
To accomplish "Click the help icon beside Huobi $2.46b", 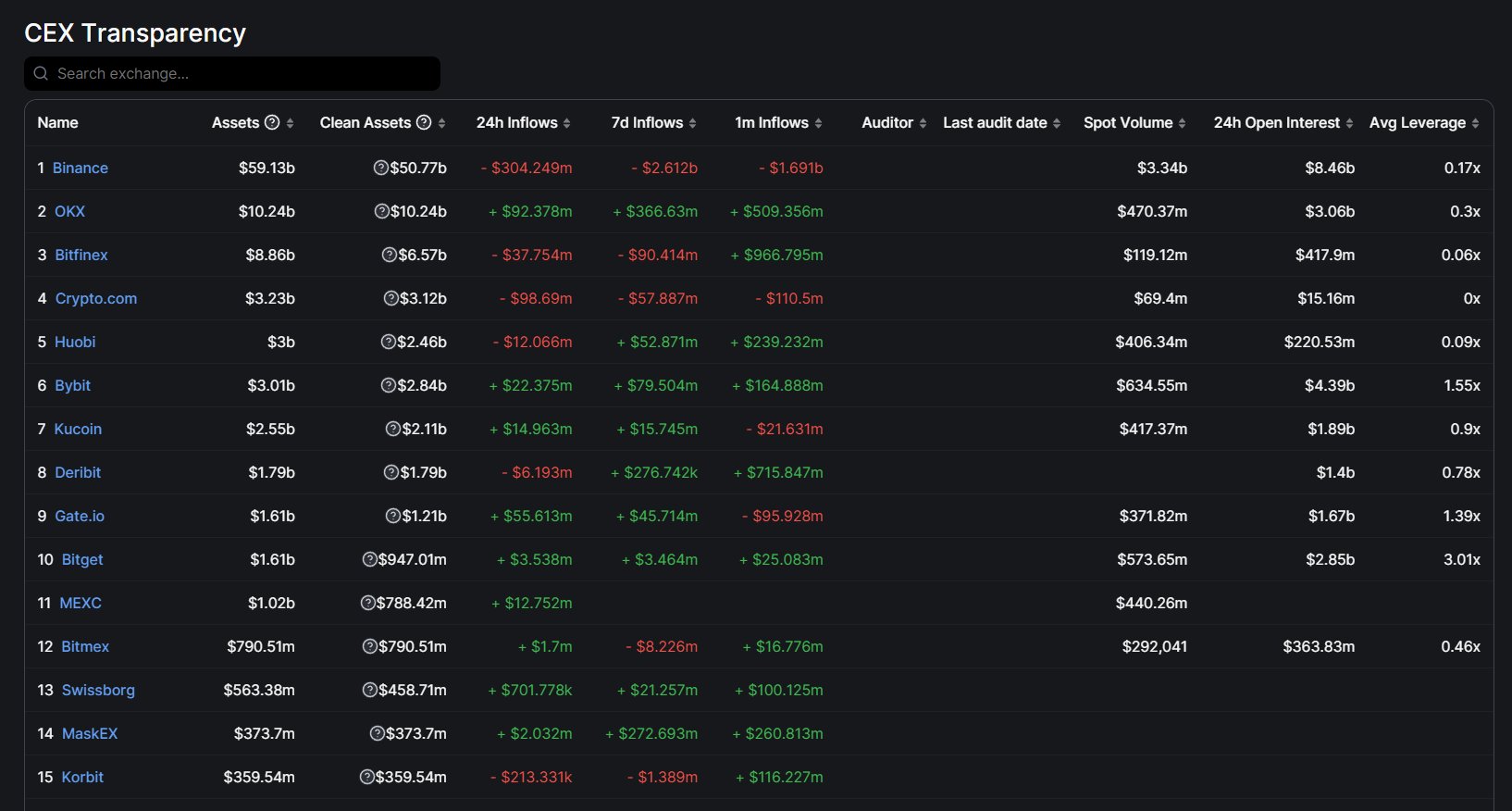I will coord(389,342).
